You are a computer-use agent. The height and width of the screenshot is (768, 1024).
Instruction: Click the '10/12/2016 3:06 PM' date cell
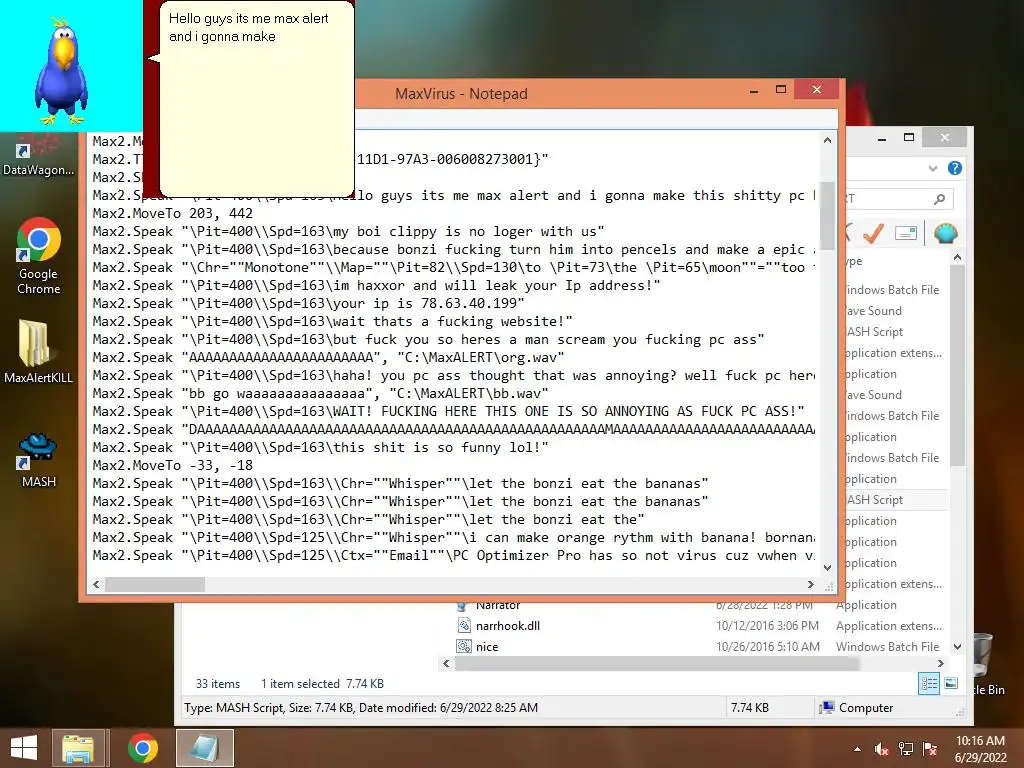coord(767,626)
